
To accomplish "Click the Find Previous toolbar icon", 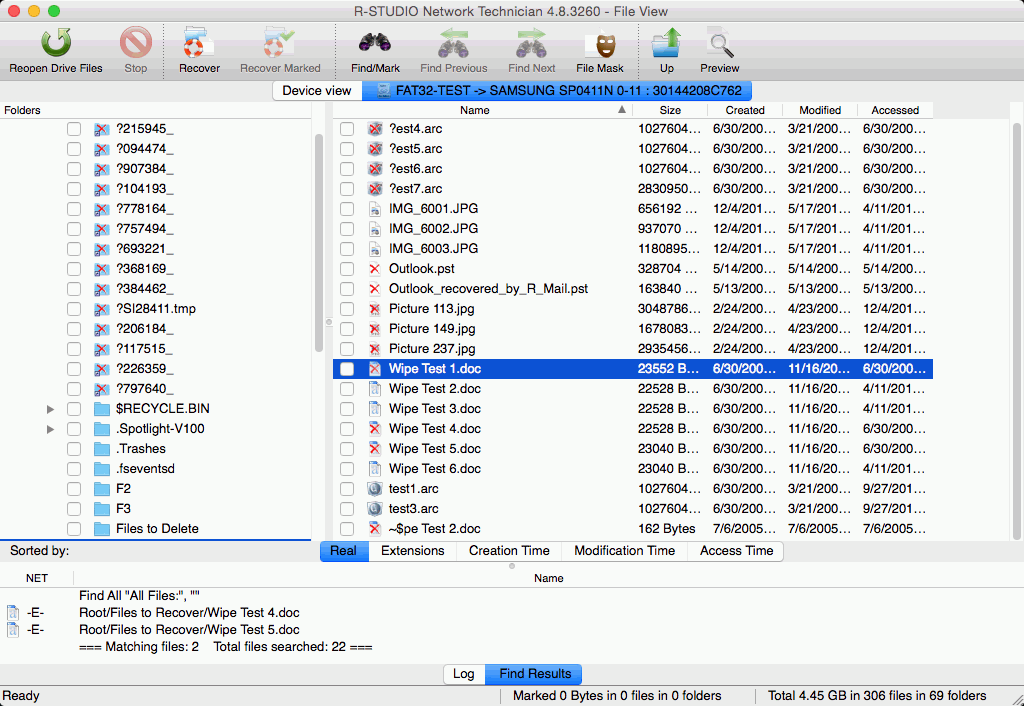I will pos(453,43).
